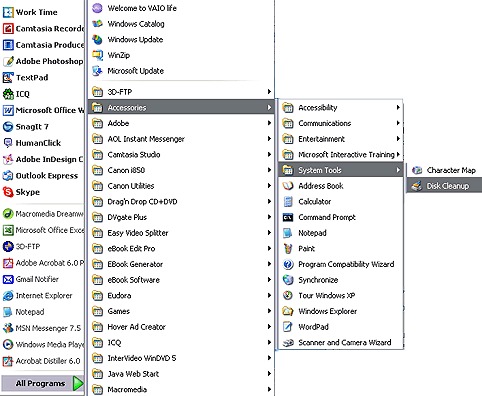Click the Outlook Express icon
The width and height of the screenshot is (482, 396).
(x=8, y=176)
